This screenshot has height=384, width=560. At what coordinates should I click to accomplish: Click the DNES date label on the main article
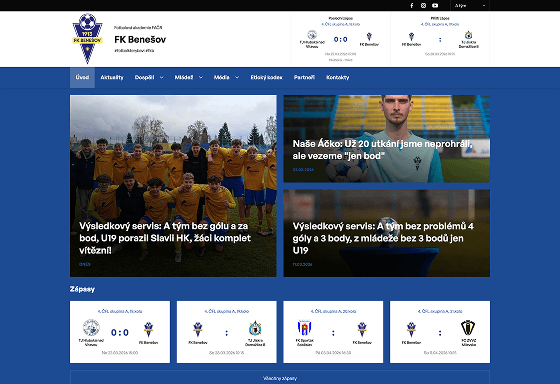(85, 264)
